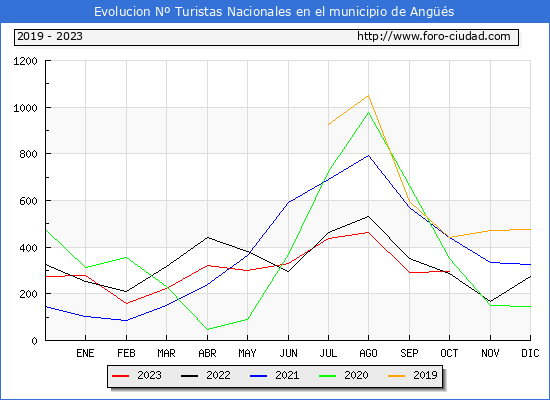Screen dimensions: 550x400
Task: Click the MAY month axis label
Action: 247,353
